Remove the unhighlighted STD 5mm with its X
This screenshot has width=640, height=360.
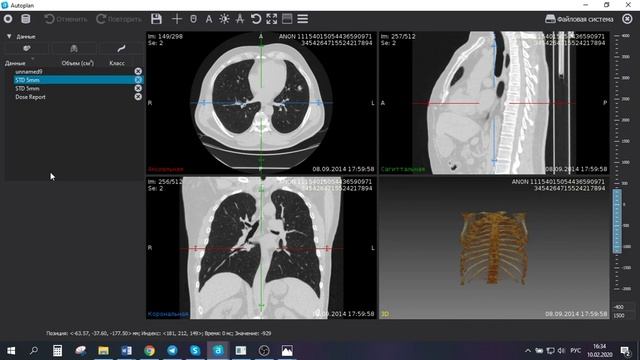(138, 89)
